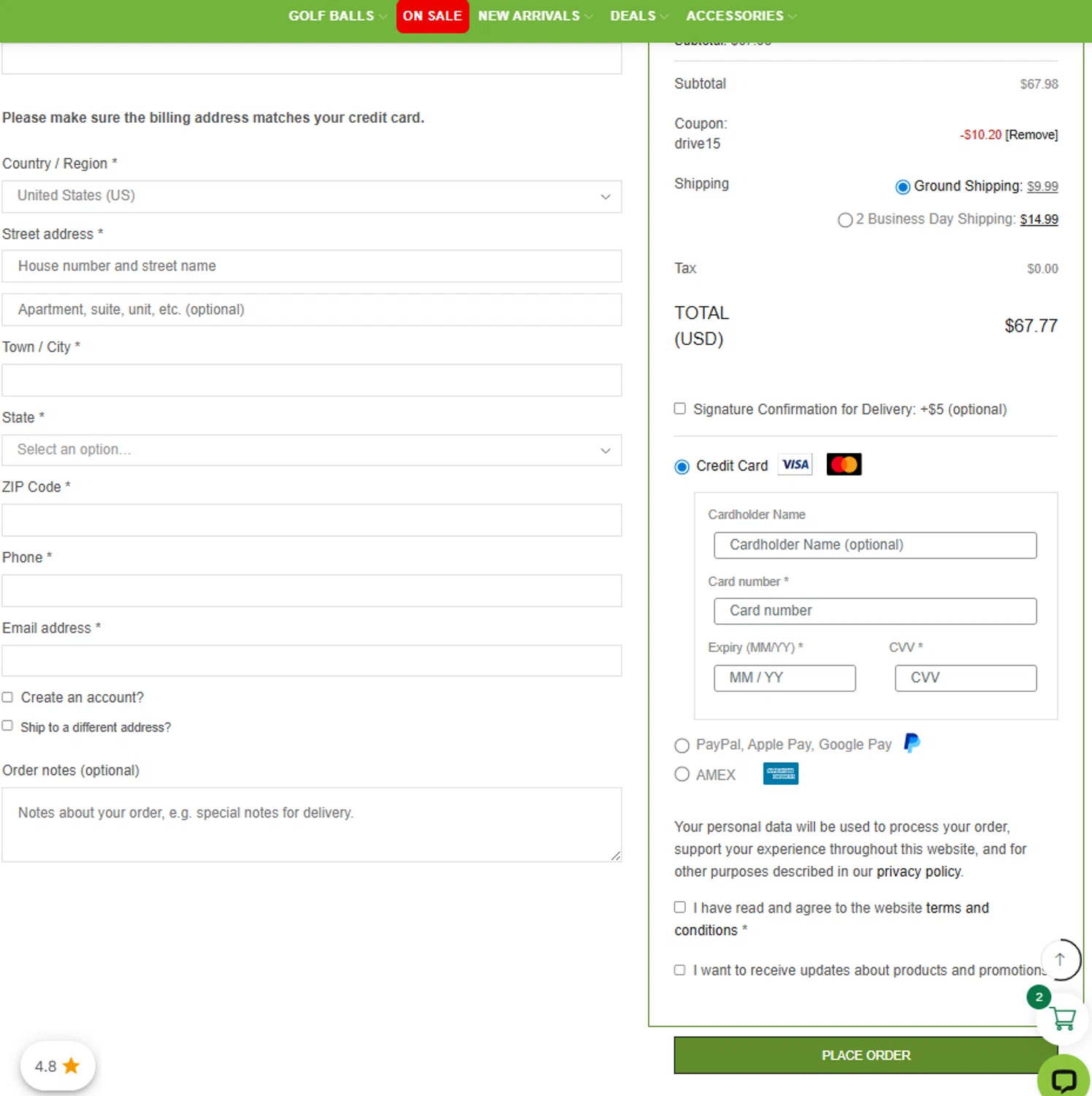
Task: Tick the receive updates and promotions checkbox
Action: tap(680, 970)
